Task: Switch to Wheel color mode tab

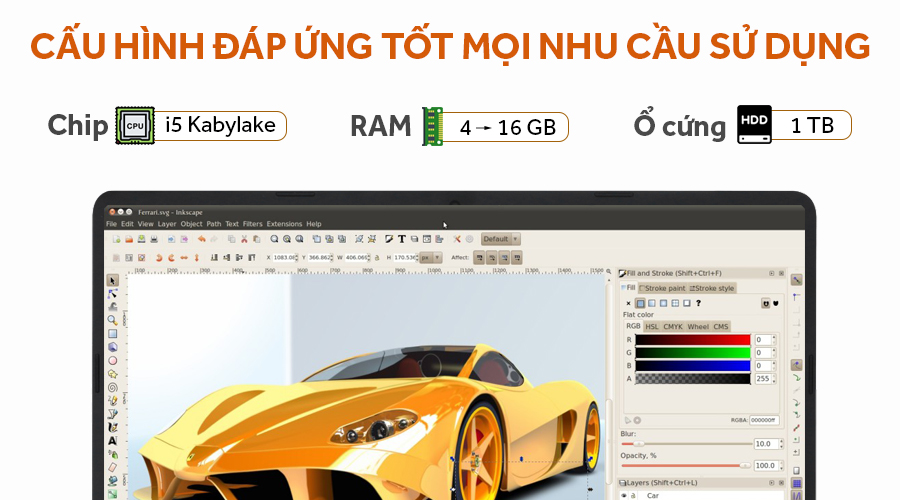Action: click(x=698, y=327)
